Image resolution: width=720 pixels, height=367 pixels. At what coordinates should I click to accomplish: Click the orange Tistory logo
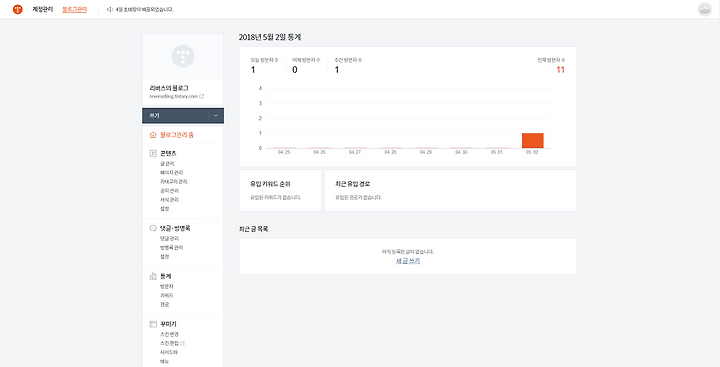[17, 9]
